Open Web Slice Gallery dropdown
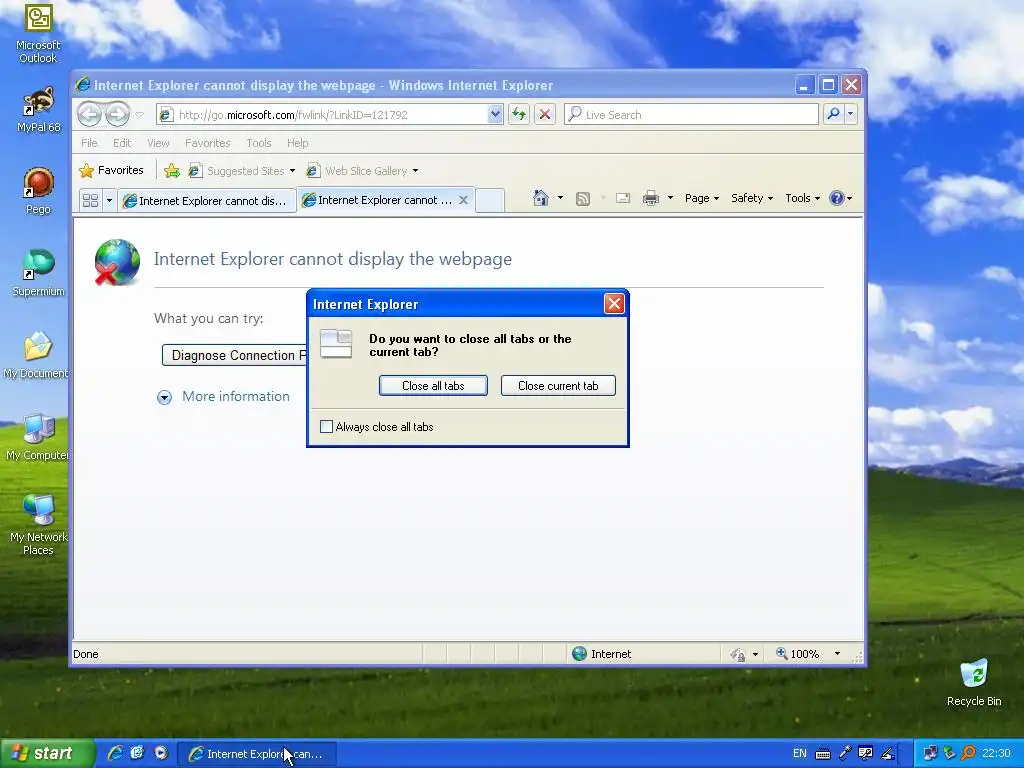The height and width of the screenshot is (768, 1024). tap(362, 171)
